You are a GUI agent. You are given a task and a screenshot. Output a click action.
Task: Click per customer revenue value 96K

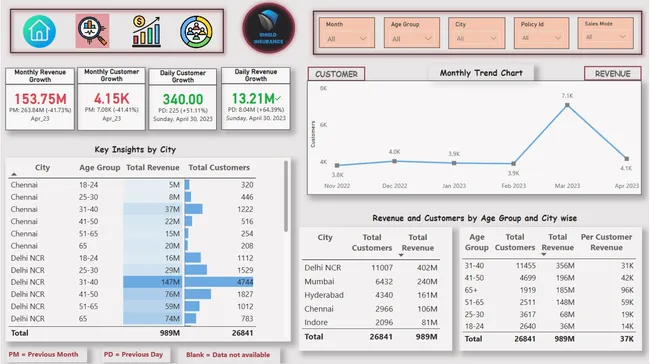coord(627,290)
